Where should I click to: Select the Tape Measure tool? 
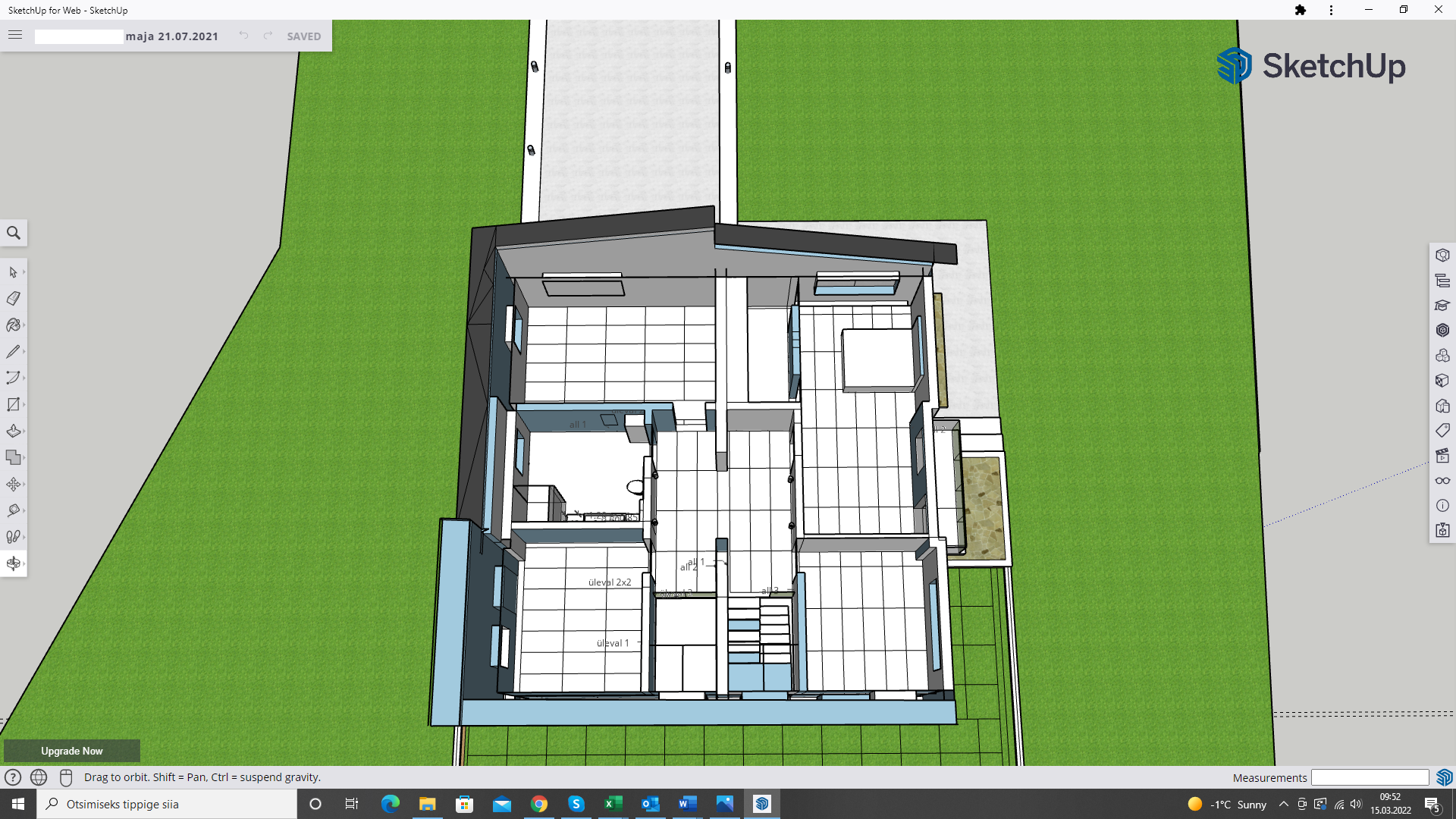pyautogui.click(x=13, y=510)
